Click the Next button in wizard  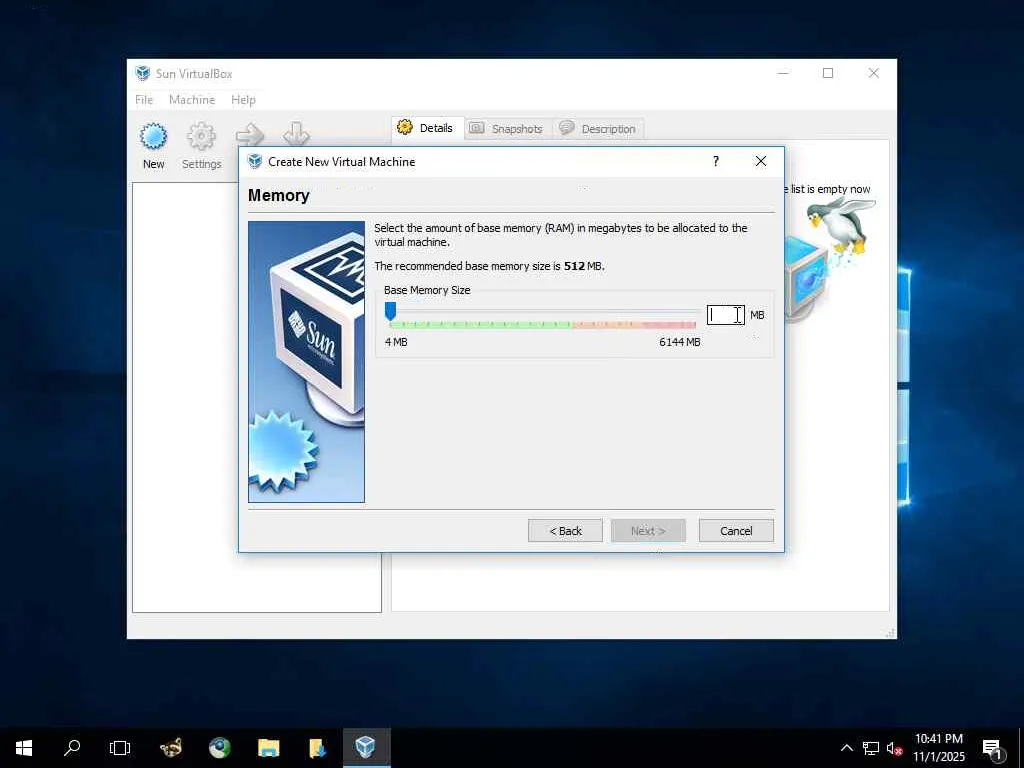coord(648,531)
